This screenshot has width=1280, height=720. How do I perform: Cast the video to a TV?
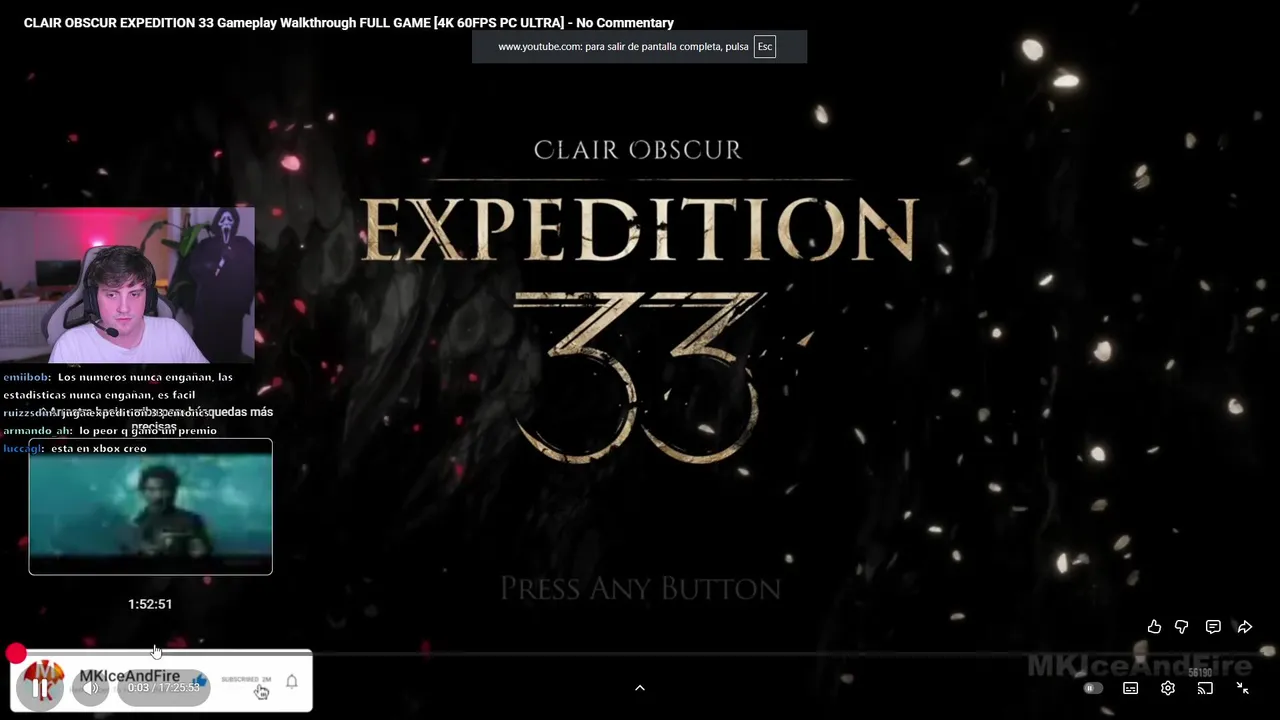1205,688
